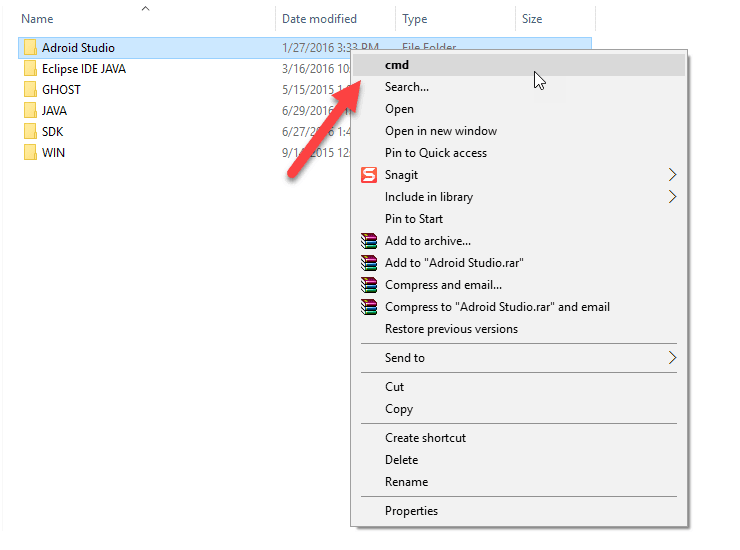Select Search... in the context menu

[x=519, y=87]
